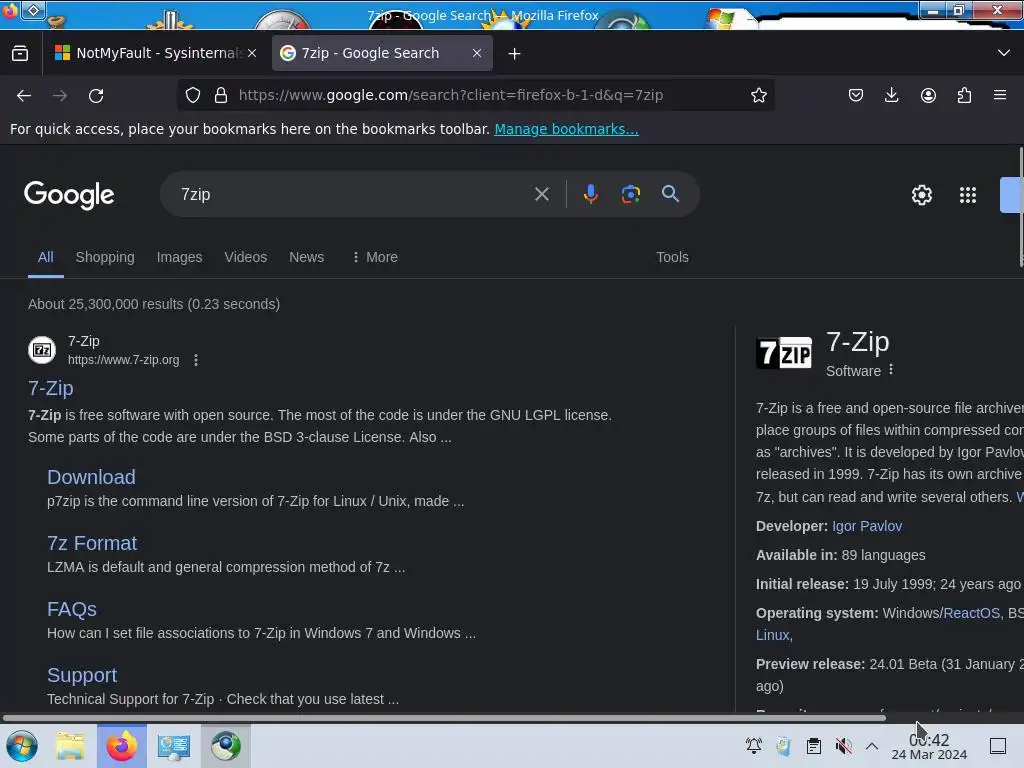
Task: Open the Google apps grid
Action: pos(968,195)
